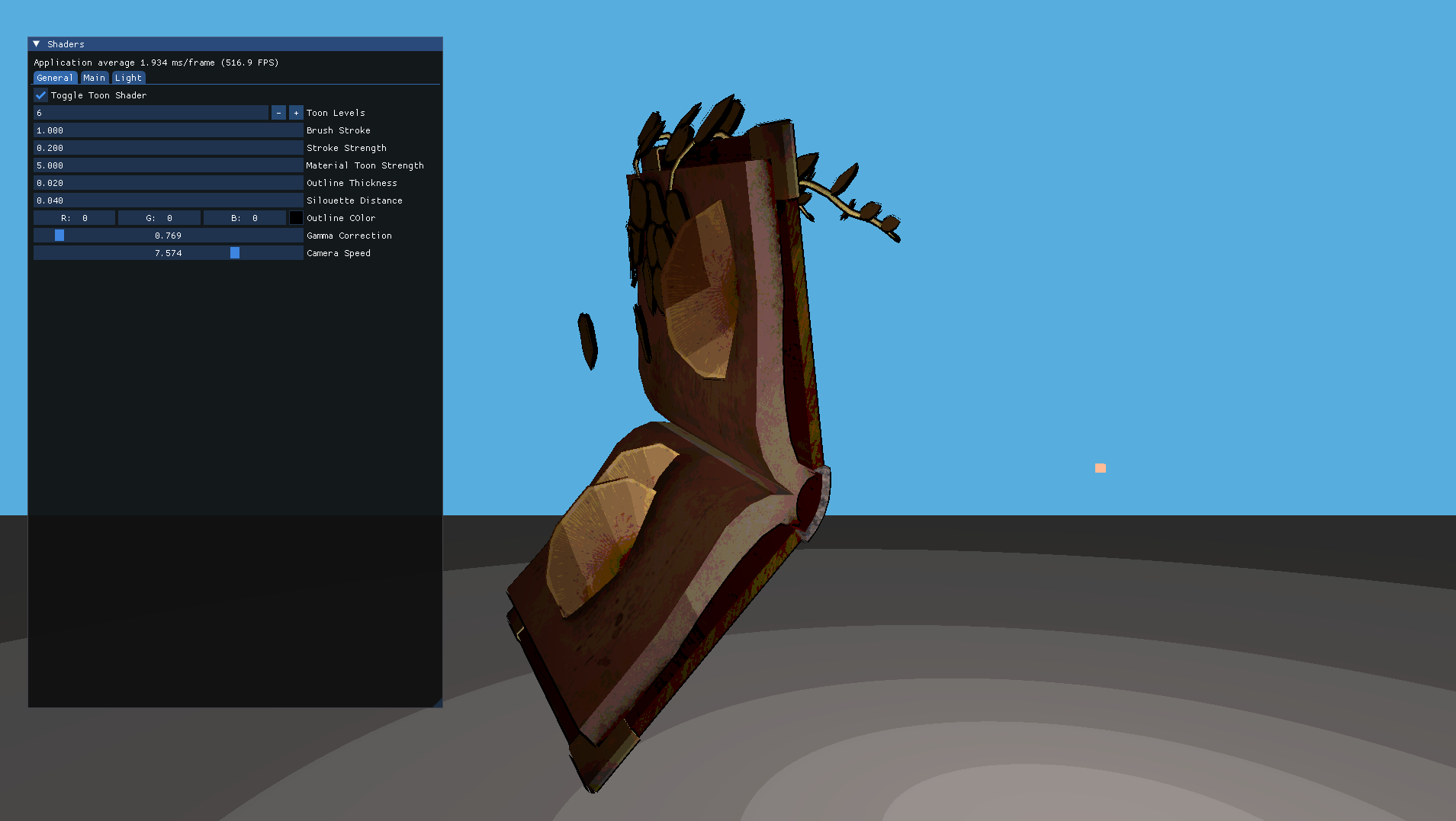The height and width of the screenshot is (821, 1456).
Task: Click the Camera Speed slider handle
Action: click(x=235, y=253)
